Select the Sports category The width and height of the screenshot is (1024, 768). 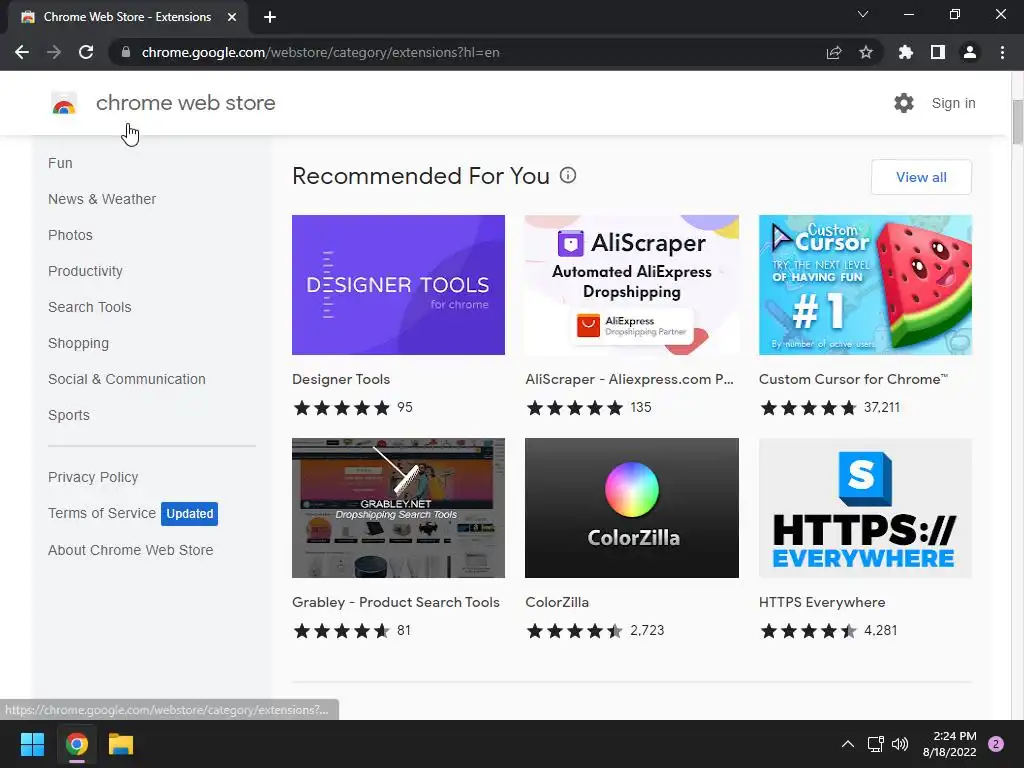pos(69,415)
